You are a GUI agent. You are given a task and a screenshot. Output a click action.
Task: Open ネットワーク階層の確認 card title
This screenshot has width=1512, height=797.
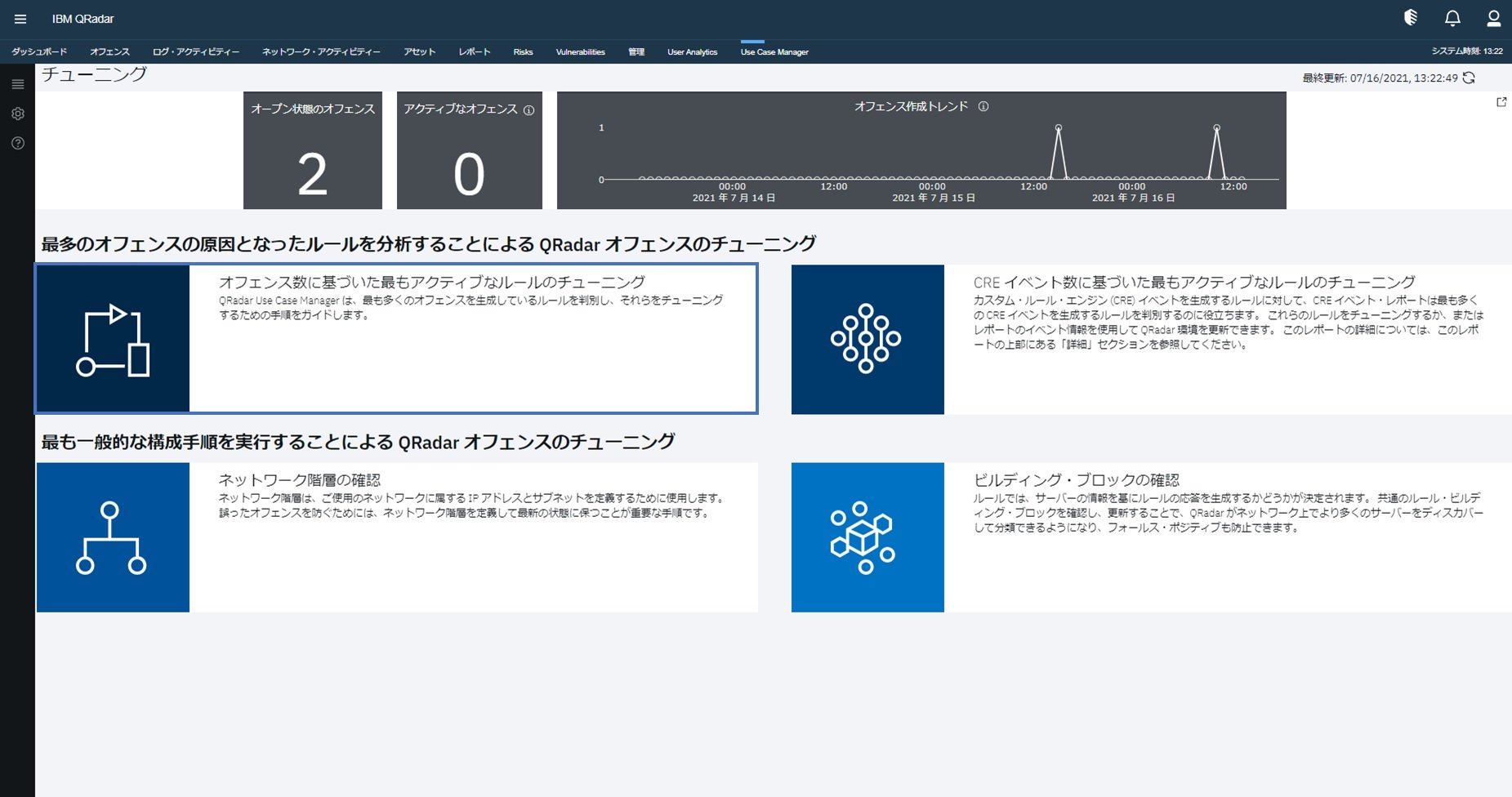(x=300, y=480)
